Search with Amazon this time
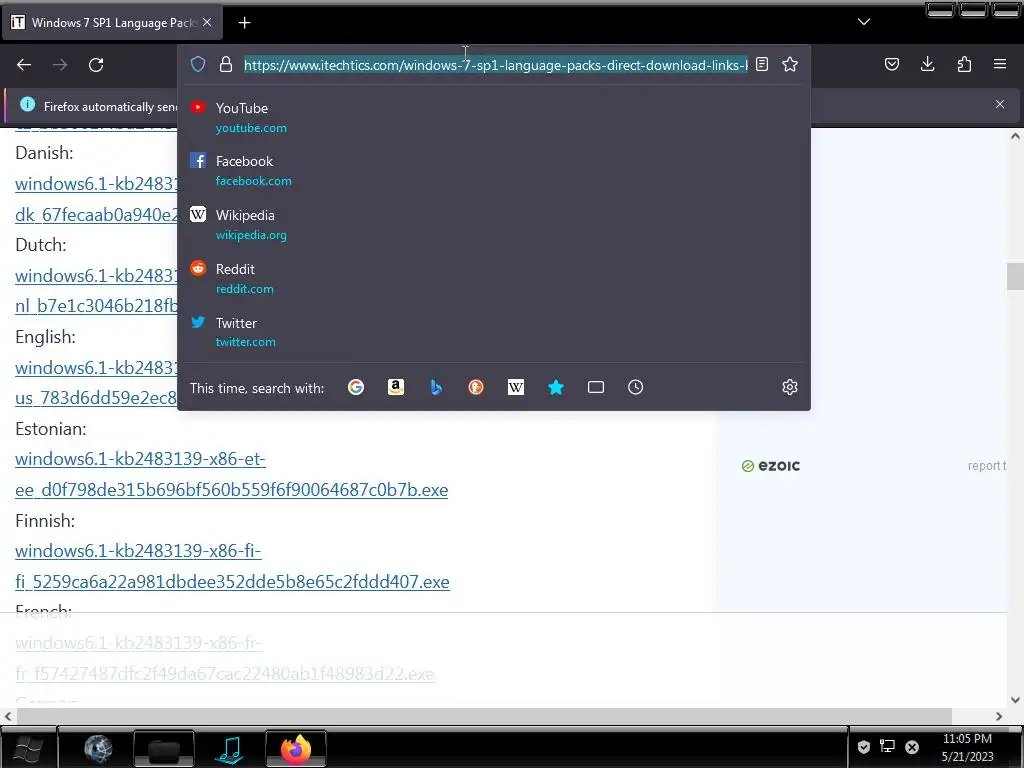The image size is (1024, 768). [x=396, y=387]
